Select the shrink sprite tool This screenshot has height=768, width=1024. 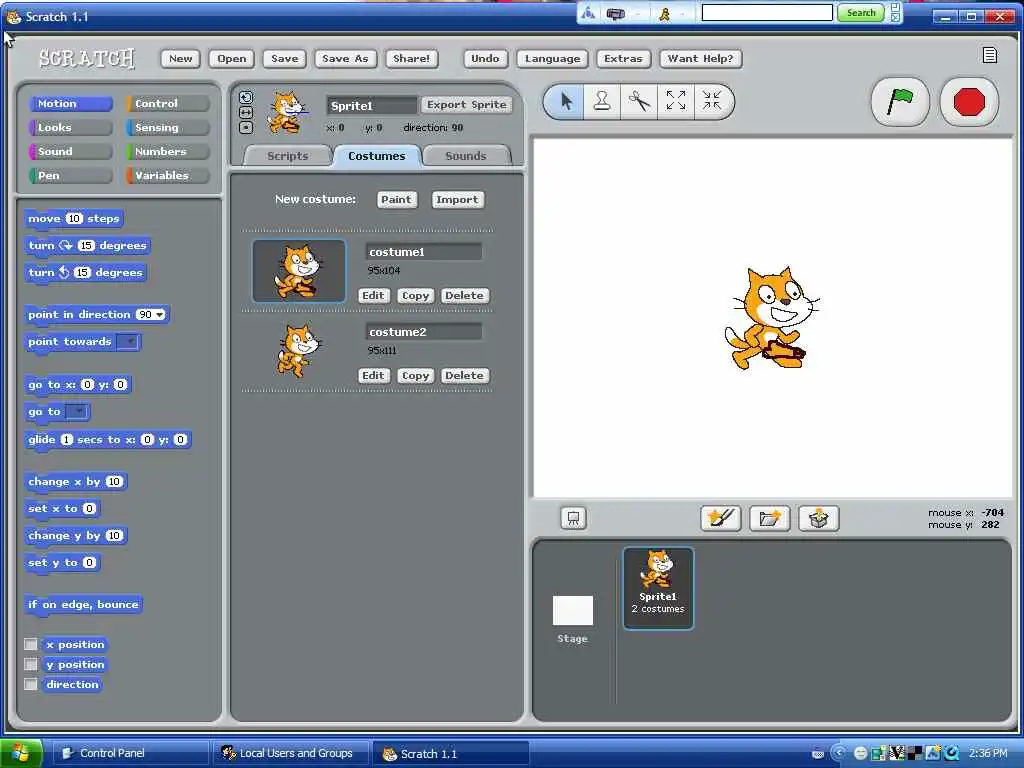[x=712, y=101]
